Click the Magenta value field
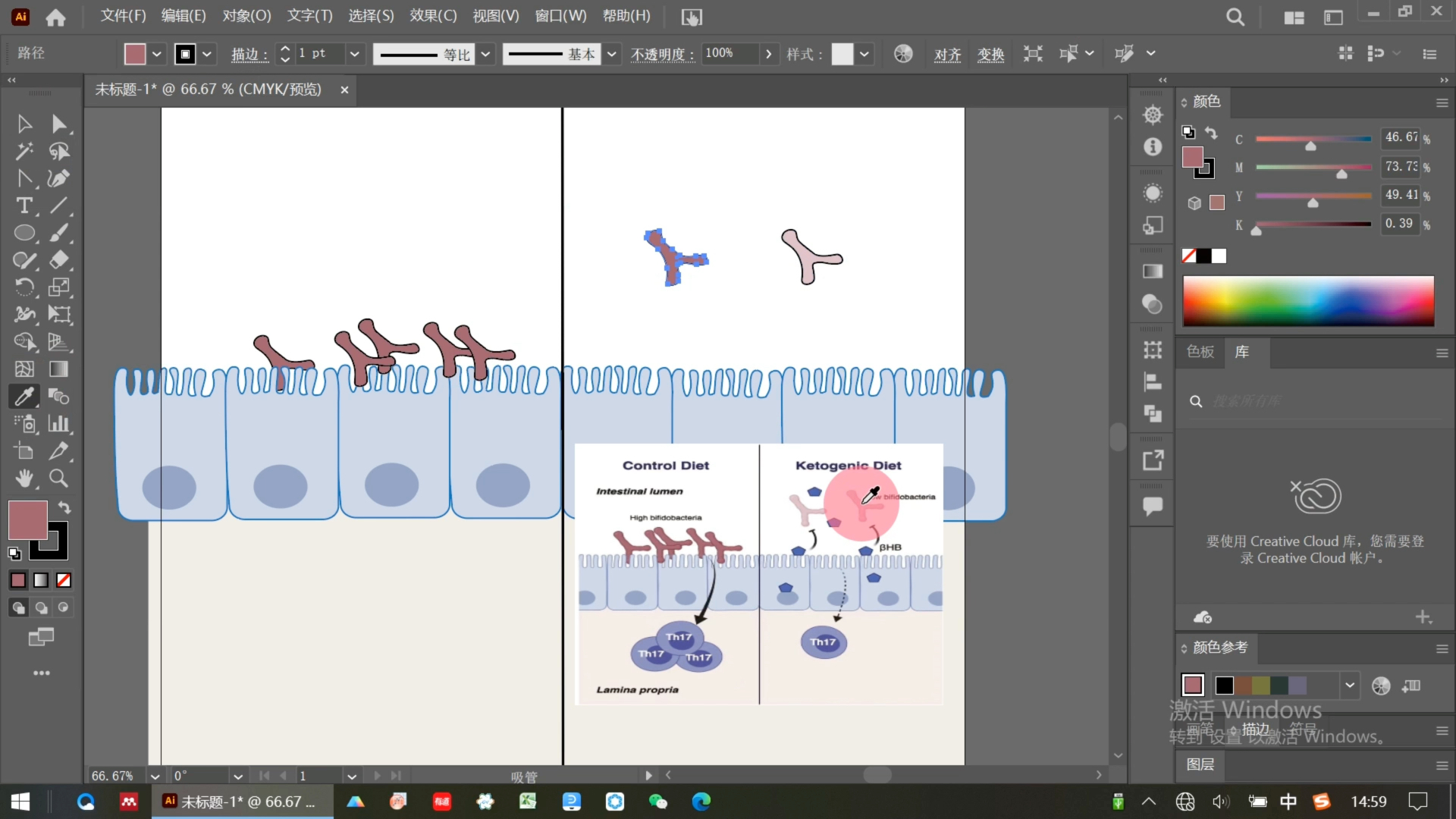This screenshot has width=1456, height=819. [1400, 166]
